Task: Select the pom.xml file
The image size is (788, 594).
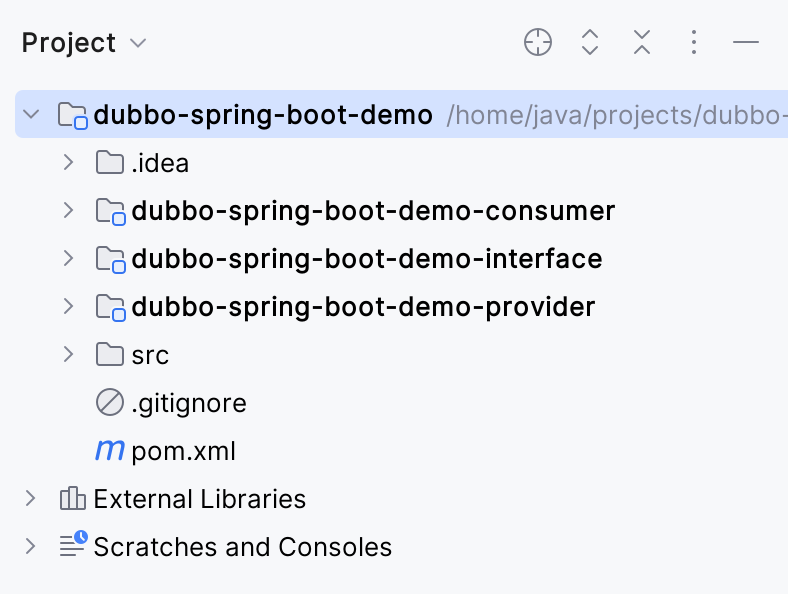Action: pyautogui.click(x=183, y=451)
